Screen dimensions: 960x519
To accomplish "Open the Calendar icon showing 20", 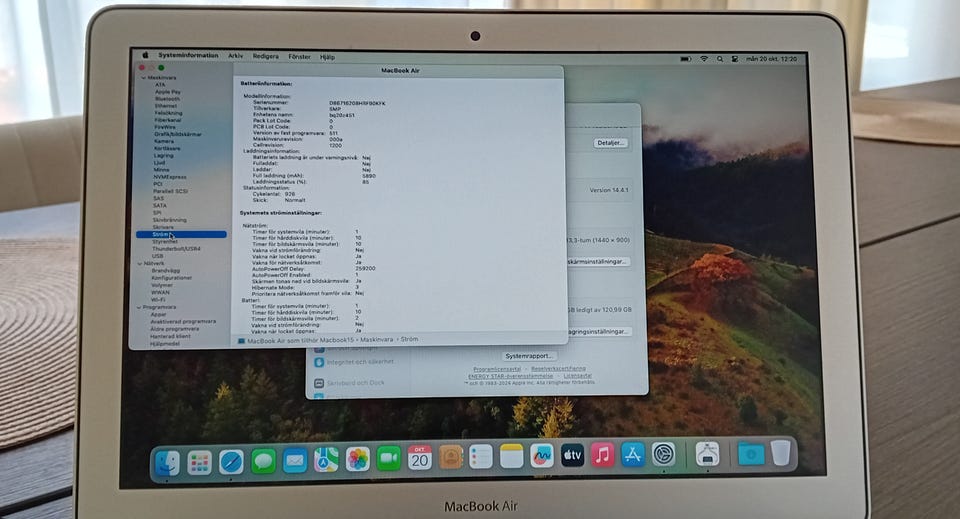I will (419, 458).
